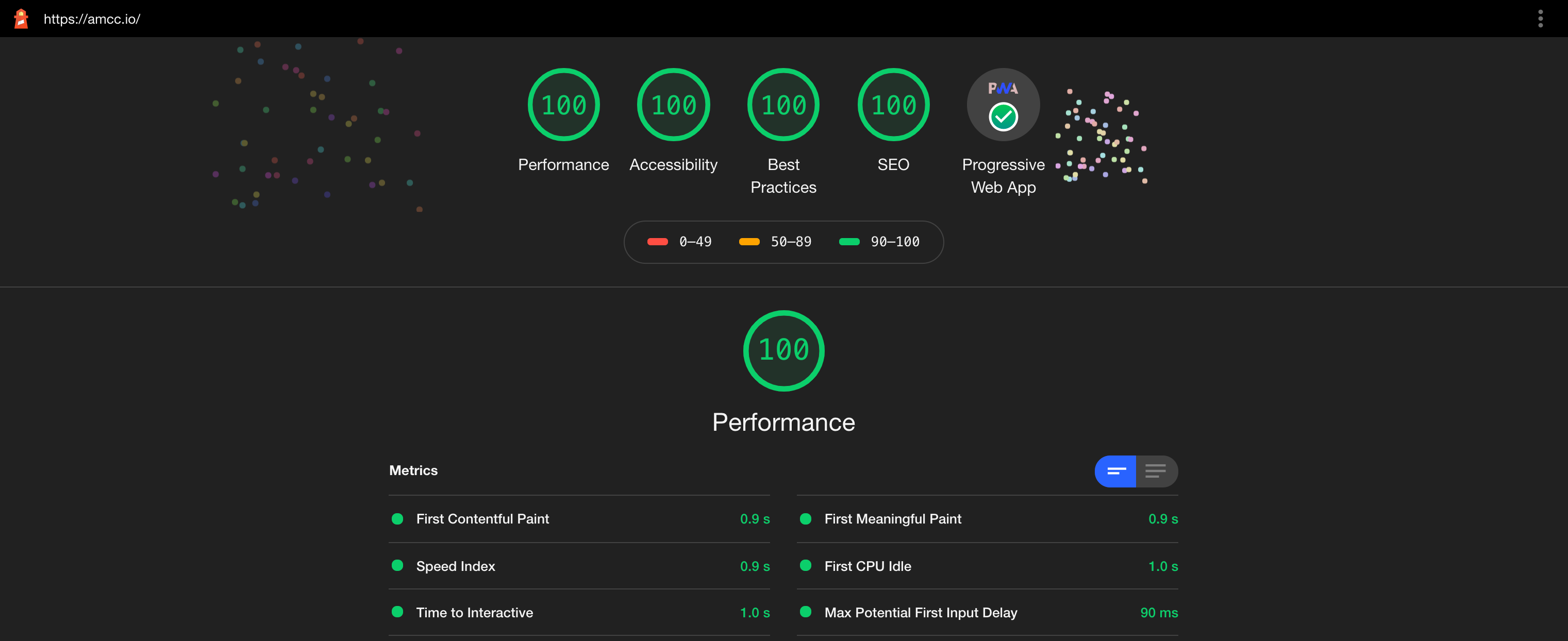This screenshot has width=1568, height=641.
Task: Click Max Potential First Input Delay
Action: point(921,612)
